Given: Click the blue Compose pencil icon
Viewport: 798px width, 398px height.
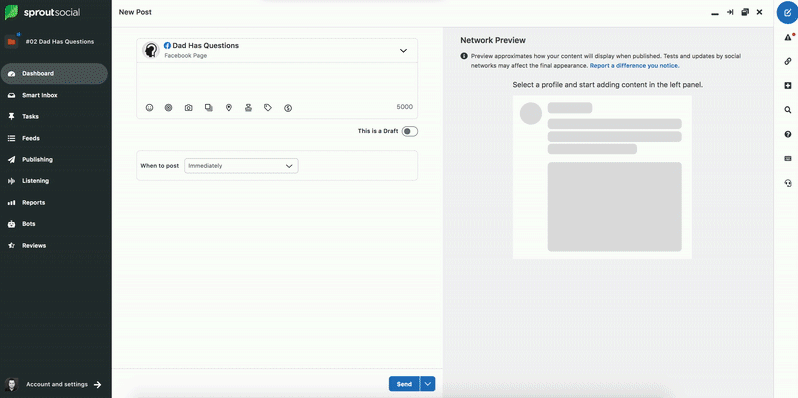Looking at the screenshot, I should pyautogui.click(x=787, y=12).
